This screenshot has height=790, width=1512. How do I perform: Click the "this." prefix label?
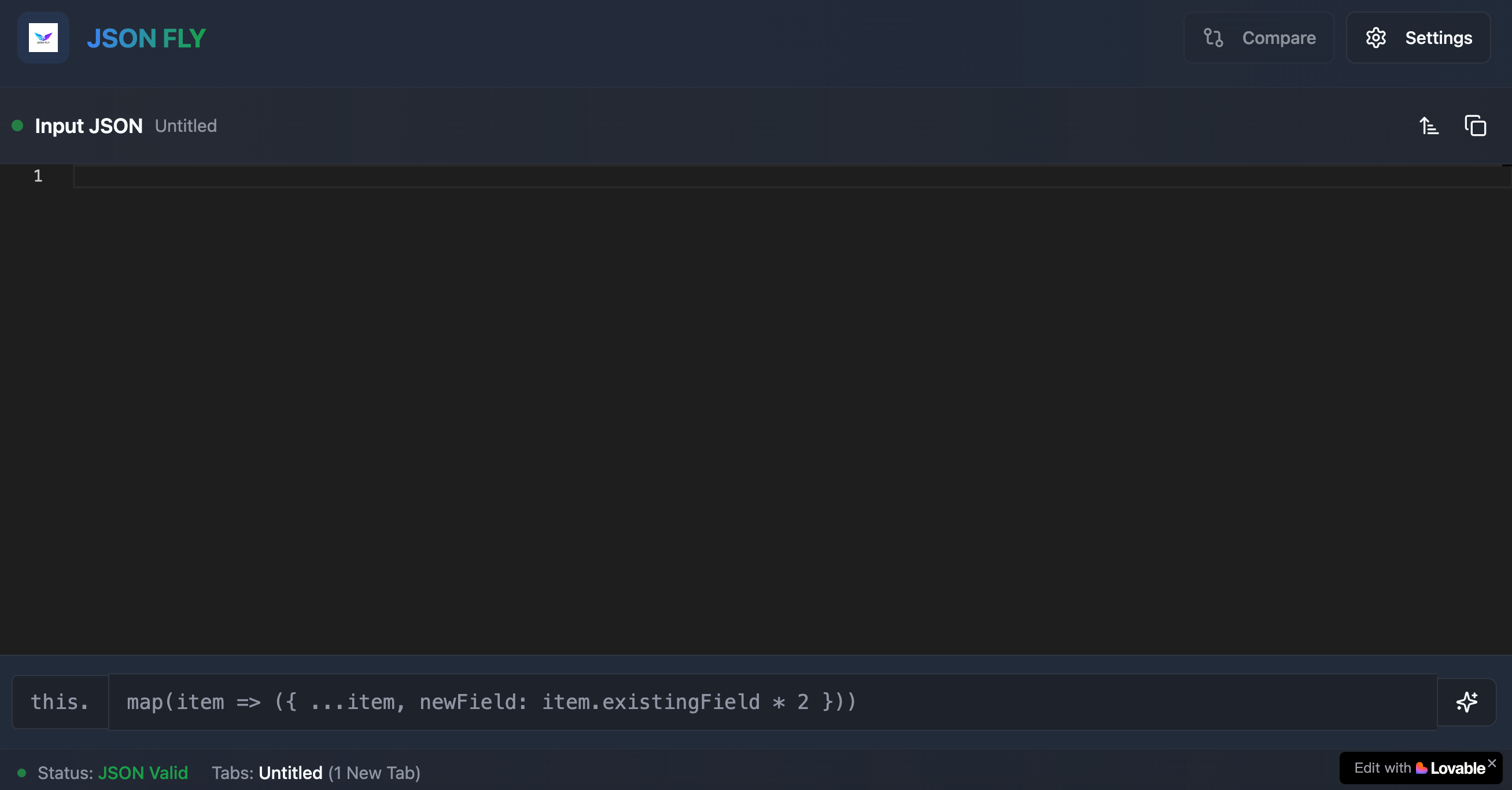tap(60, 702)
